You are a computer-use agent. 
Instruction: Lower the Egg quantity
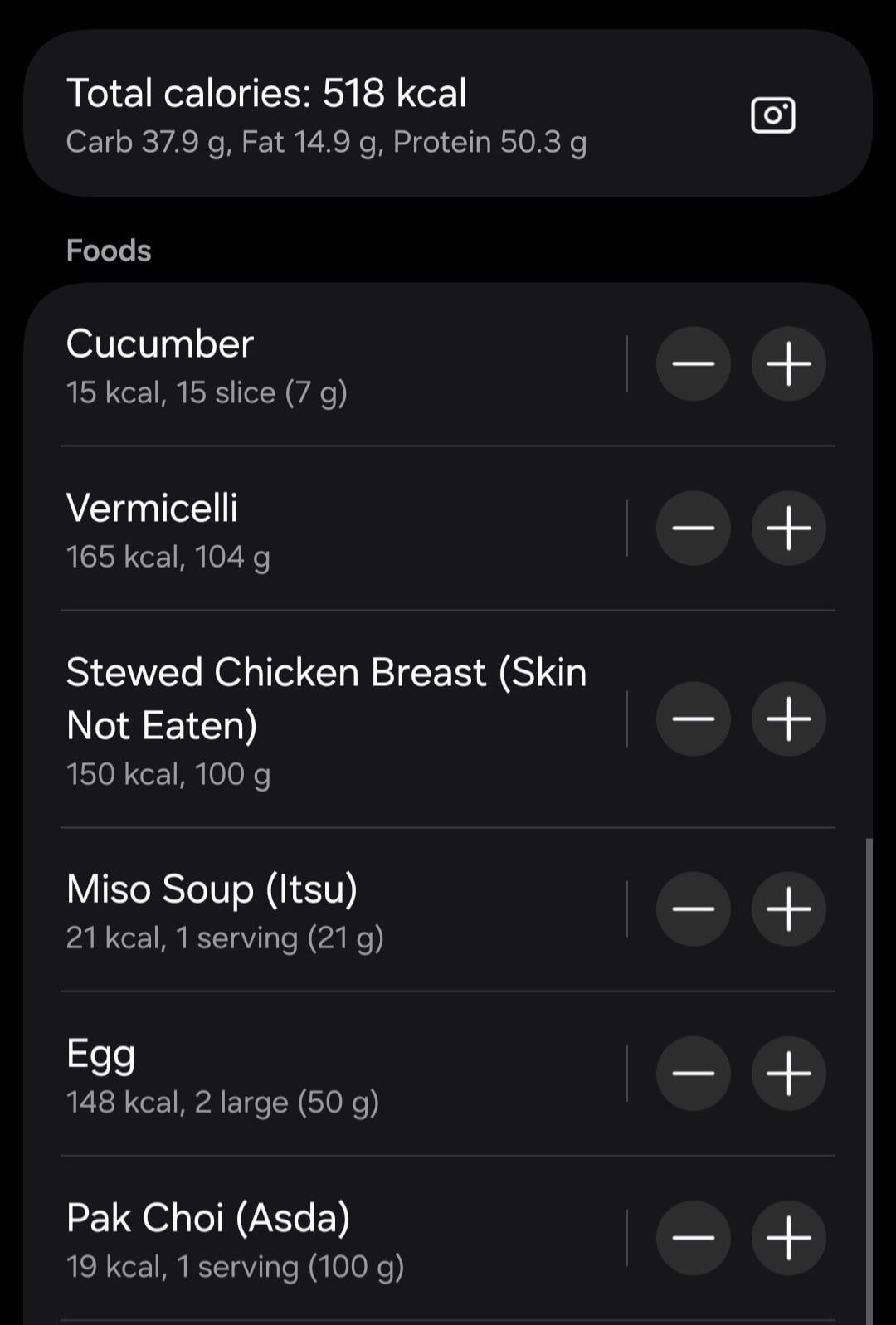(x=693, y=1073)
